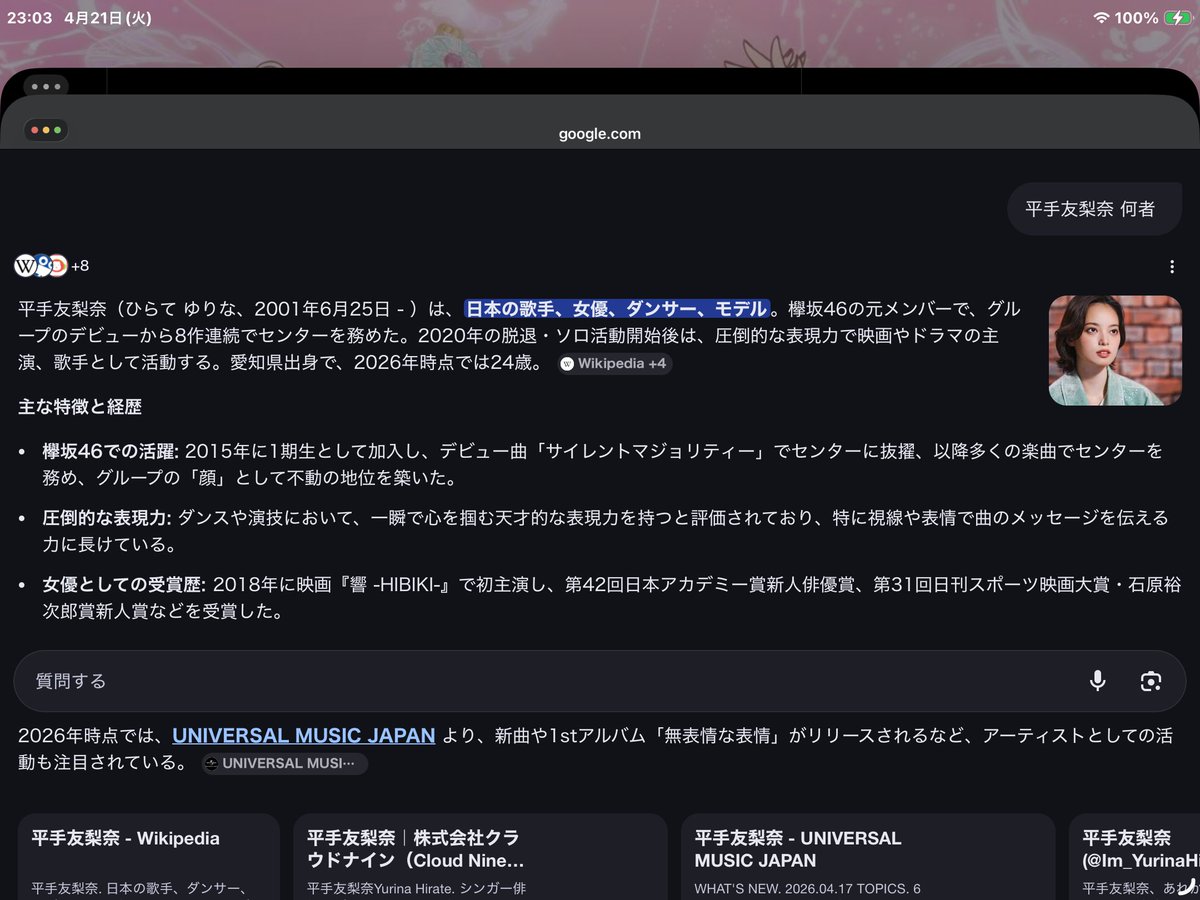This screenshot has height=900, width=1200.
Task: Open the 平手友梨奈 - Wikipedia result card
Action: point(148,857)
